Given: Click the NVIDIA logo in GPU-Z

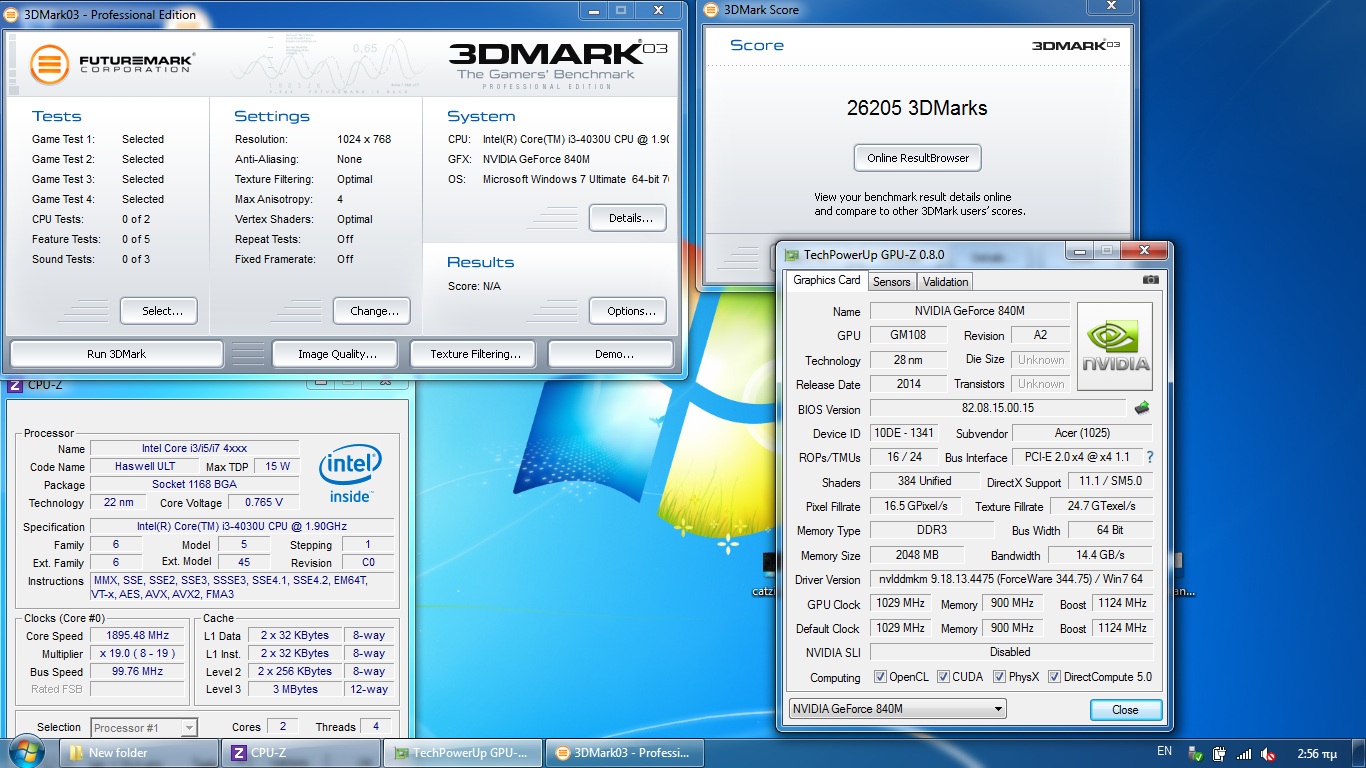Looking at the screenshot, I should (1115, 346).
